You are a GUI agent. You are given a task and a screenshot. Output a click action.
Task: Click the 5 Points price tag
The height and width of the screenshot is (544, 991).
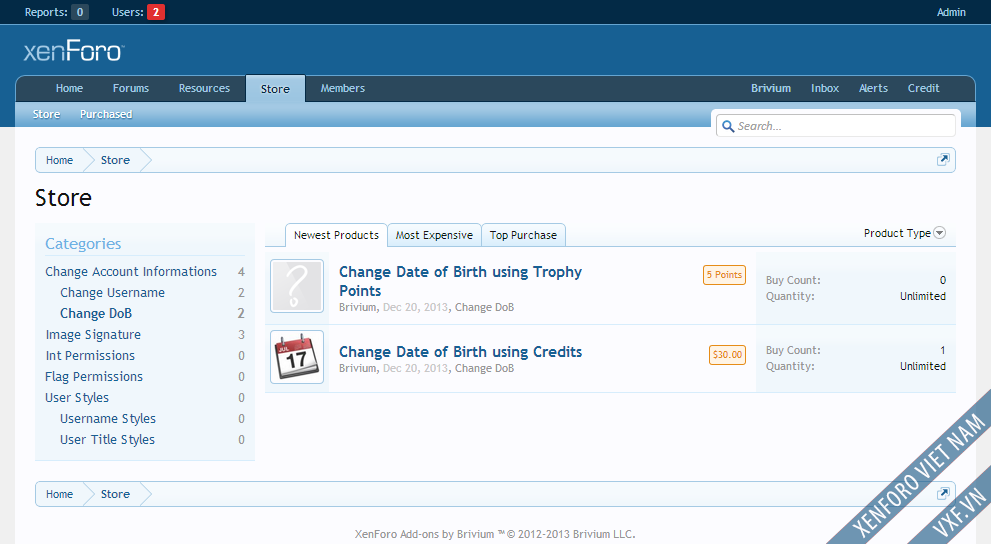tap(724, 275)
